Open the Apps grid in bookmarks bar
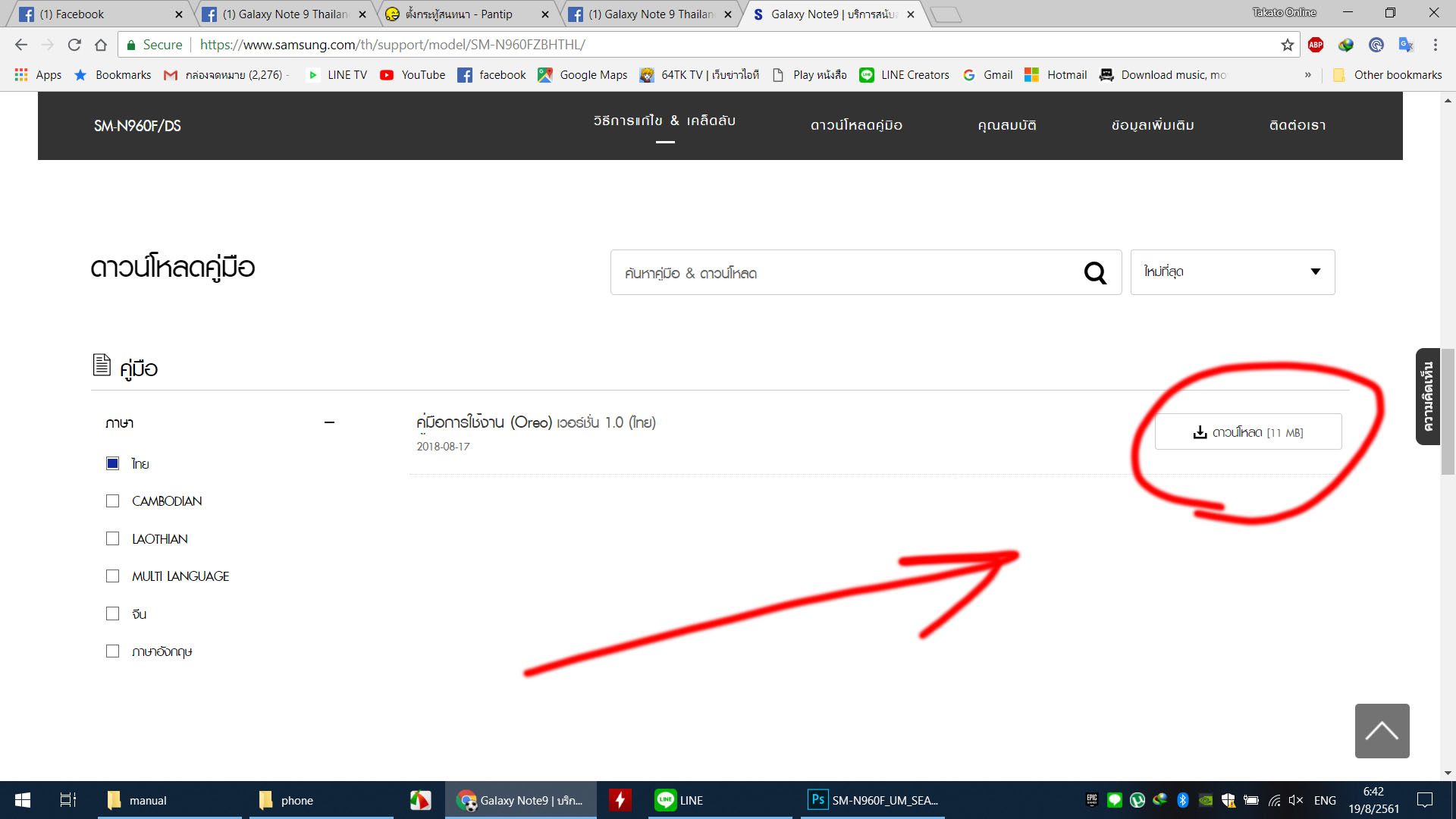Screen dimensions: 1456x819 pyautogui.click(x=38, y=74)
